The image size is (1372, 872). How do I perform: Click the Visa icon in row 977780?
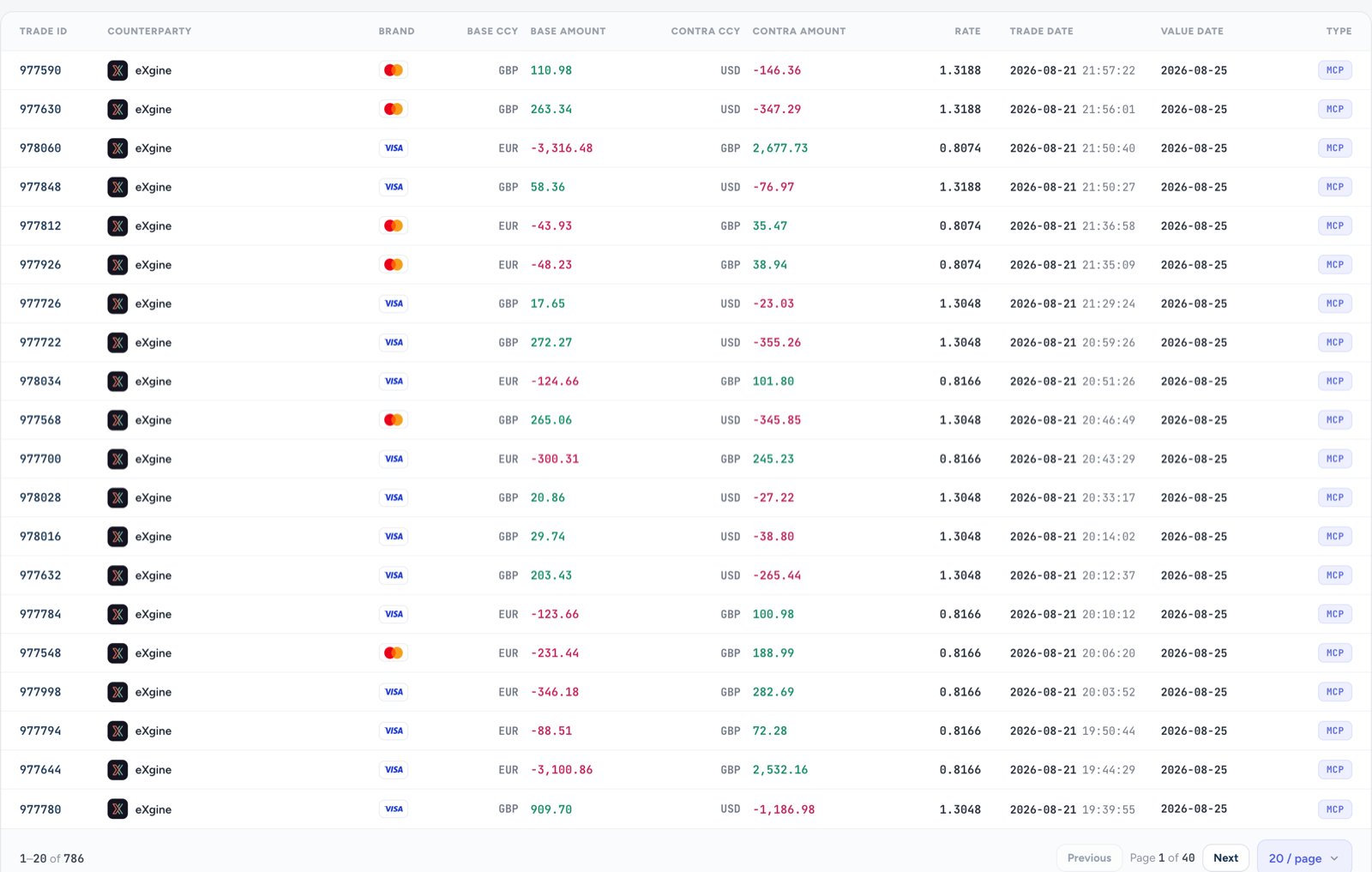coord(394,809)
